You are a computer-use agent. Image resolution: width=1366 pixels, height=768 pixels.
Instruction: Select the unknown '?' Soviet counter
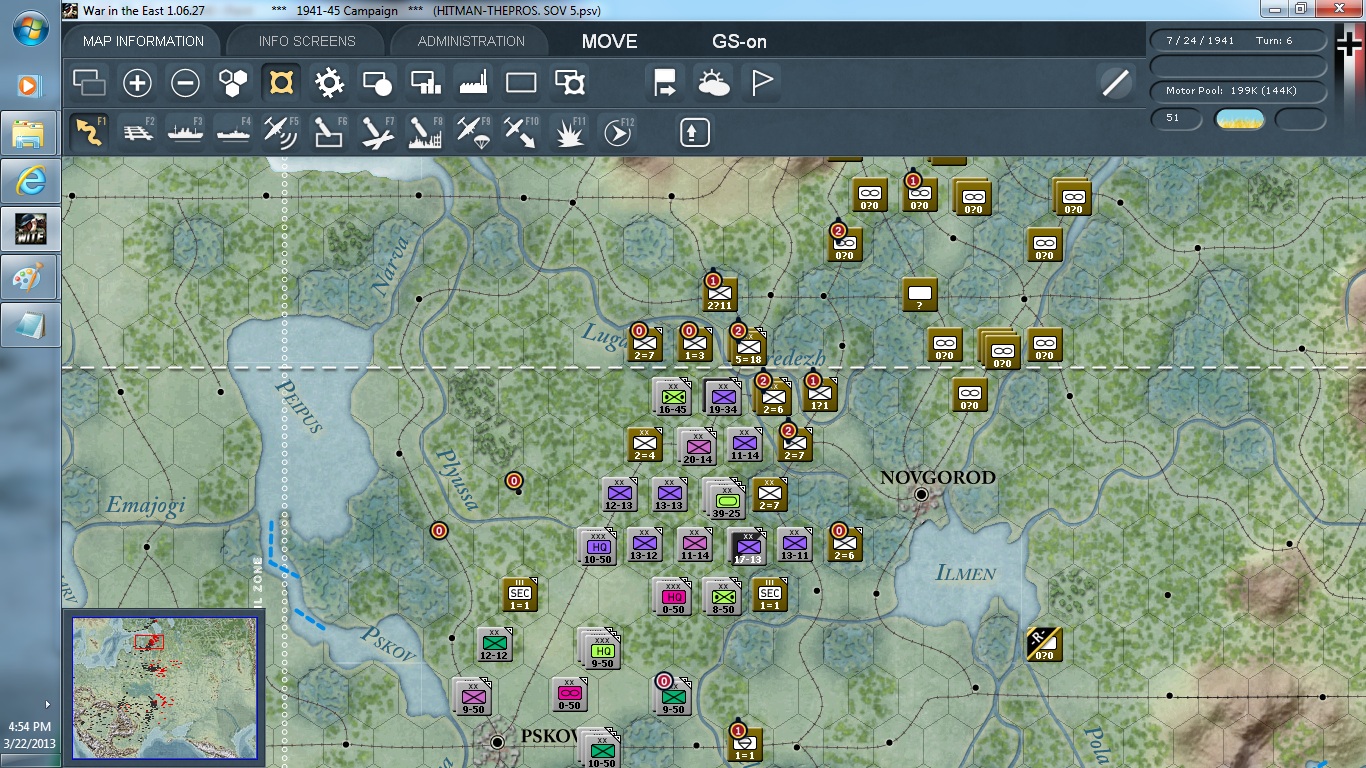click(x=919, y=295)
